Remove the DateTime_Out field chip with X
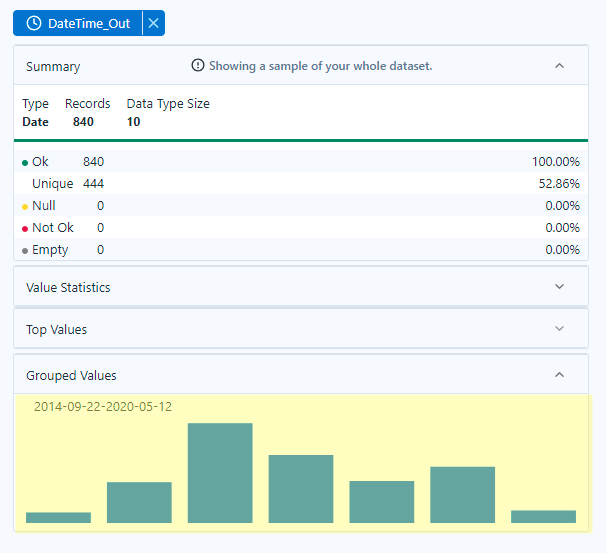The height and width of the screenshot is (553, 606). [153, 23]
